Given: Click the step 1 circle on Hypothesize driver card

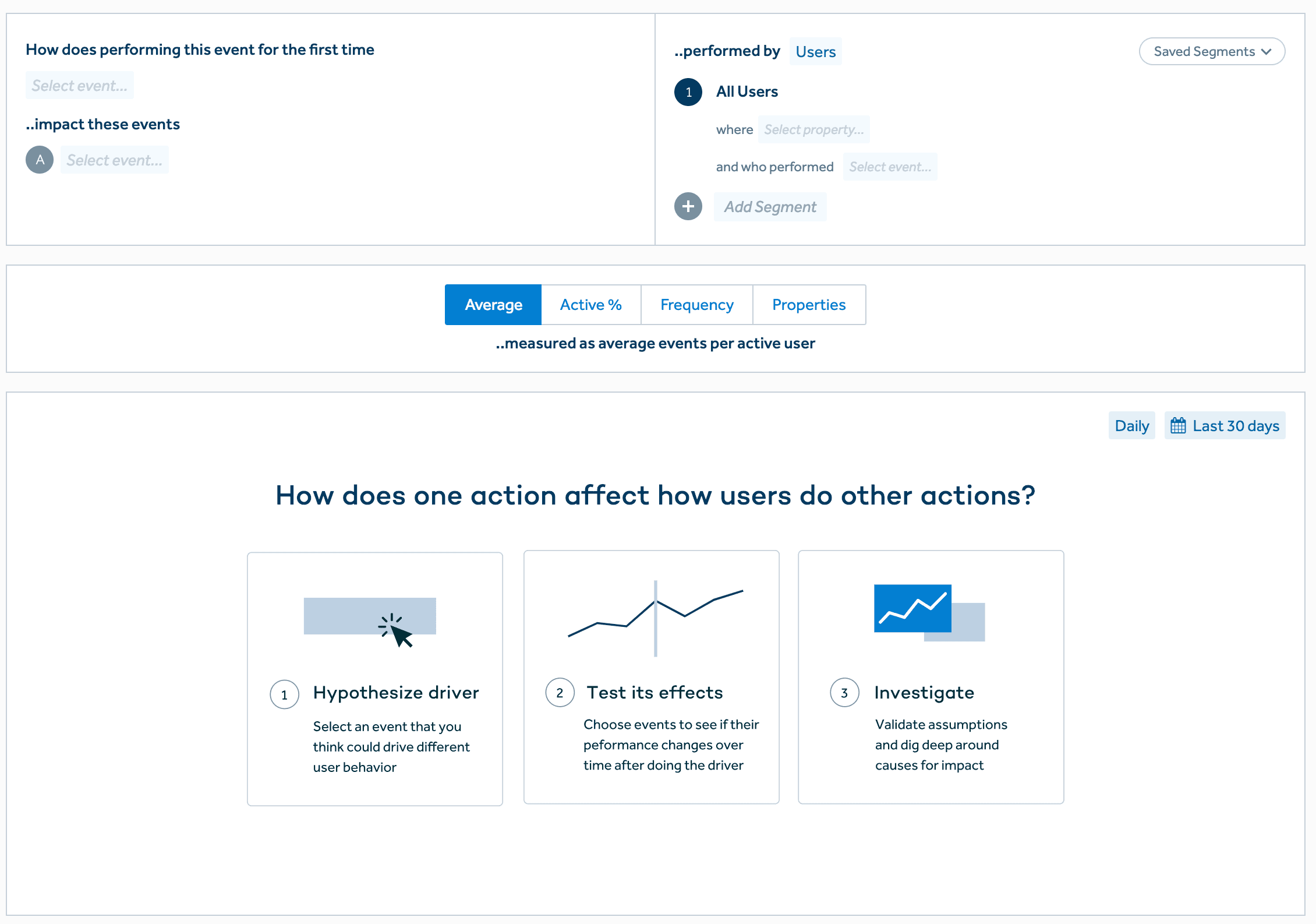Looking at the screenshot, I should 284,694.
